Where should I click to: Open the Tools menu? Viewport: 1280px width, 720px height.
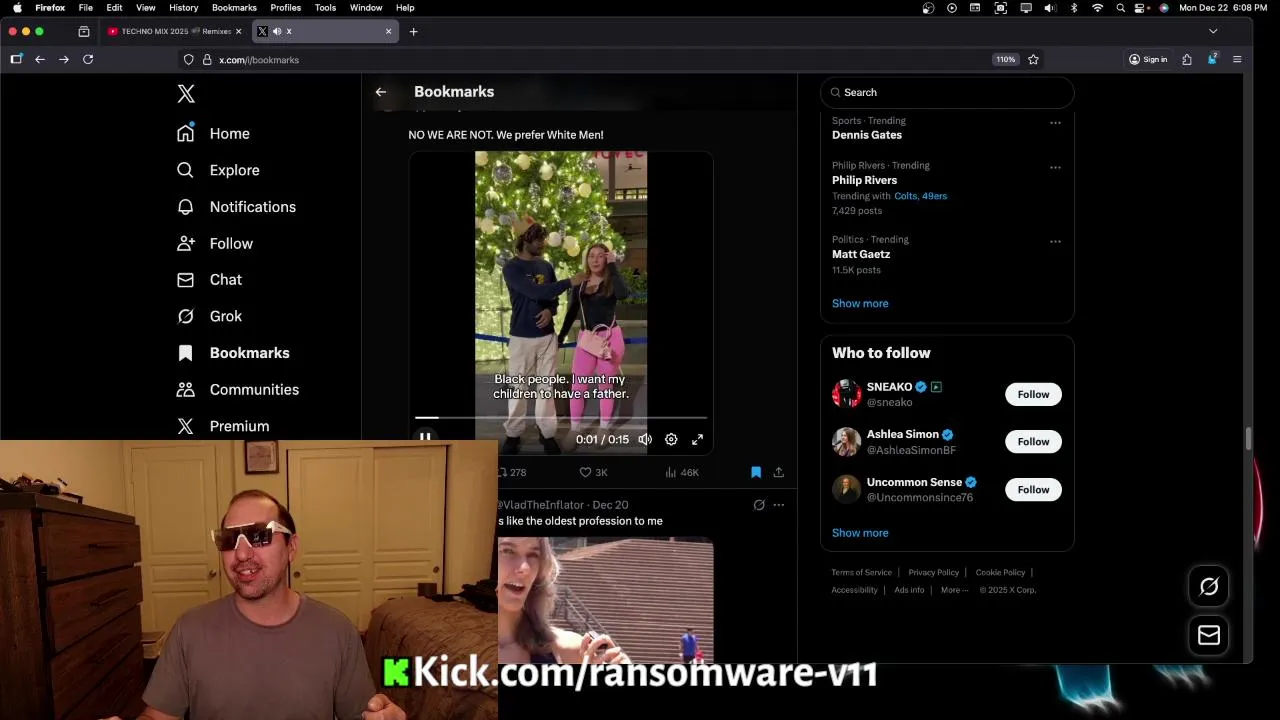point(325,8)
